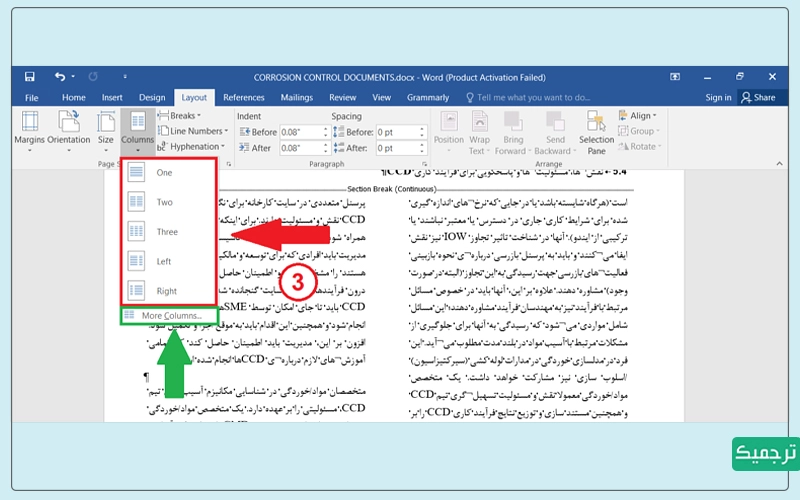Open the Margins menu

click(x=30, y=132)
